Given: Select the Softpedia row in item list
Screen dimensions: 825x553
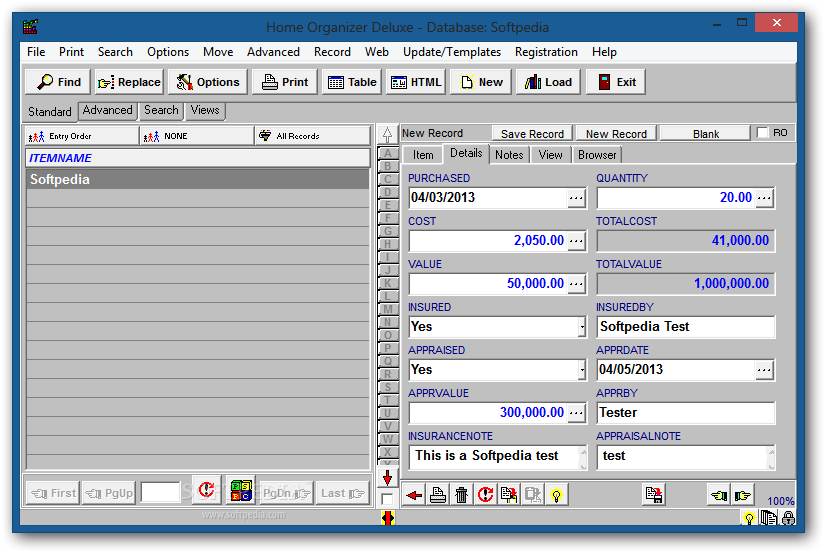Looking at the screenshot, I should click(198, 179).
